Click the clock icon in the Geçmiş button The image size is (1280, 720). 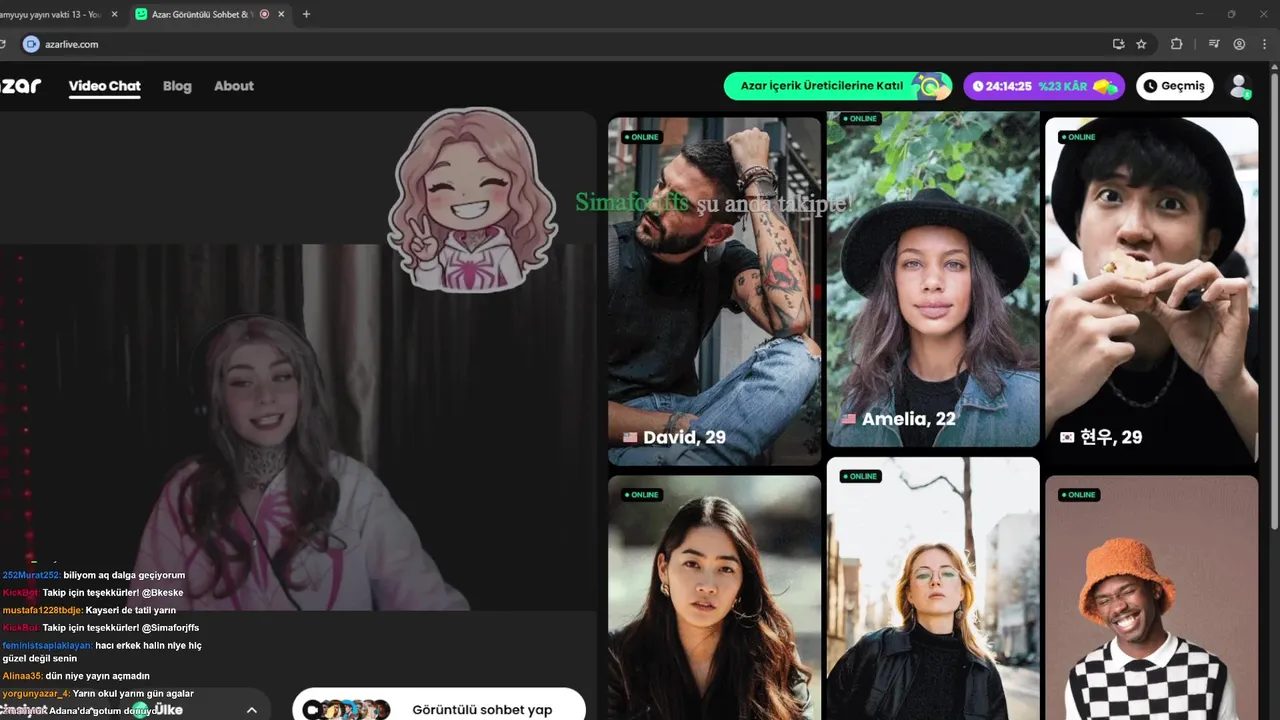click(1151, 86)
